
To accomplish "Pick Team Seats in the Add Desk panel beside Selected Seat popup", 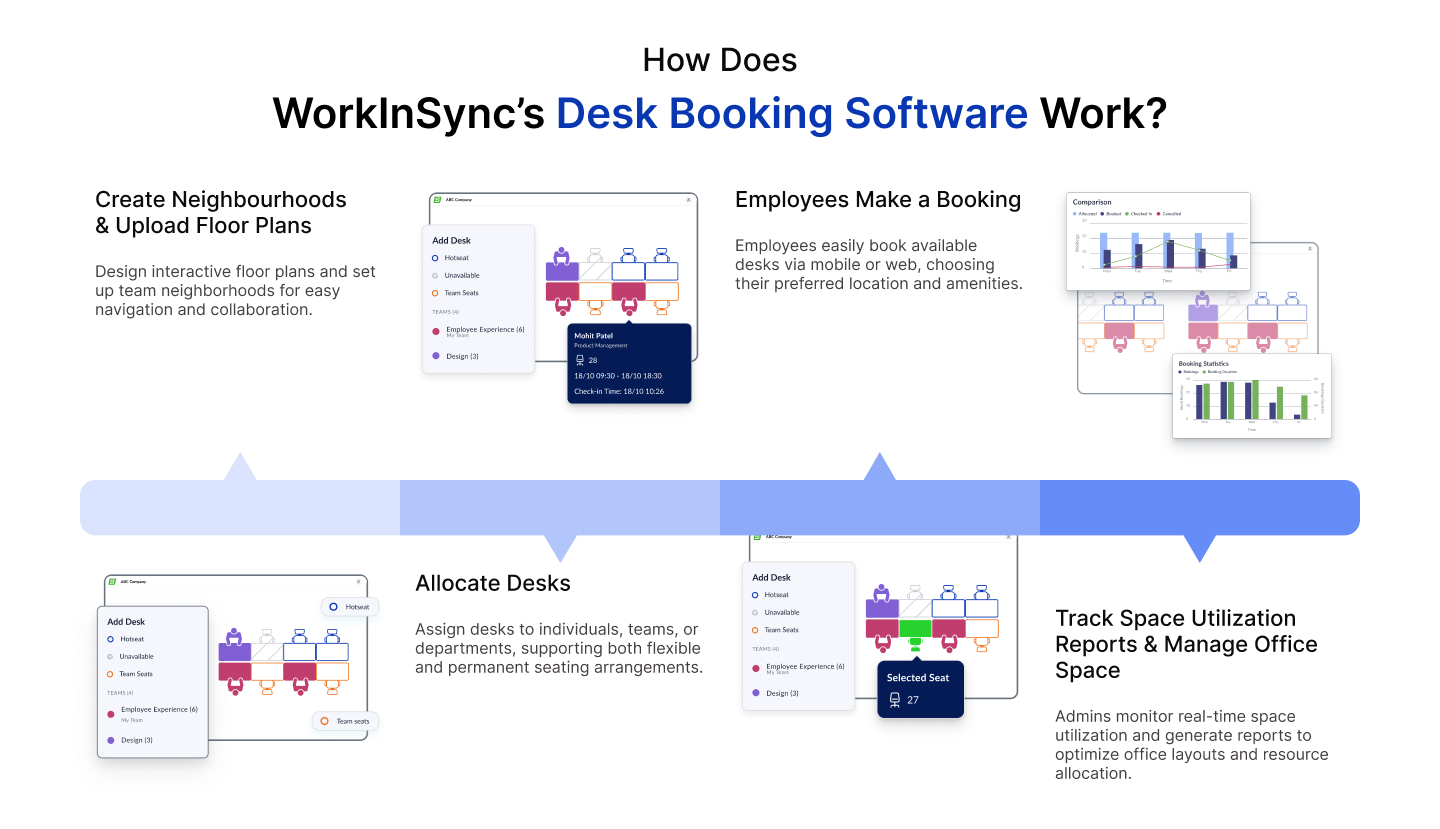I will pos(775,630).
